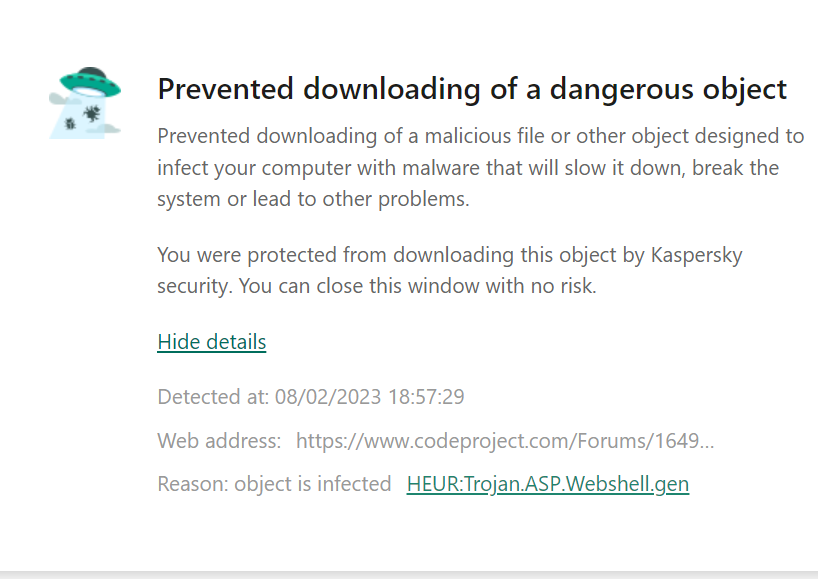Image resolution: width=818 pixels, height=579 pixels.
Task: Click the detection time 18:57:29
Action: 426,397
